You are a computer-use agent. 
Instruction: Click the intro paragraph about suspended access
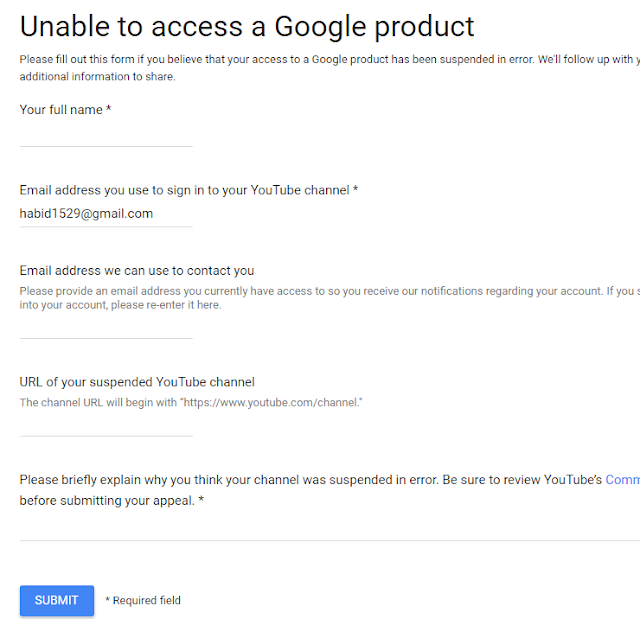coord(330,68)
